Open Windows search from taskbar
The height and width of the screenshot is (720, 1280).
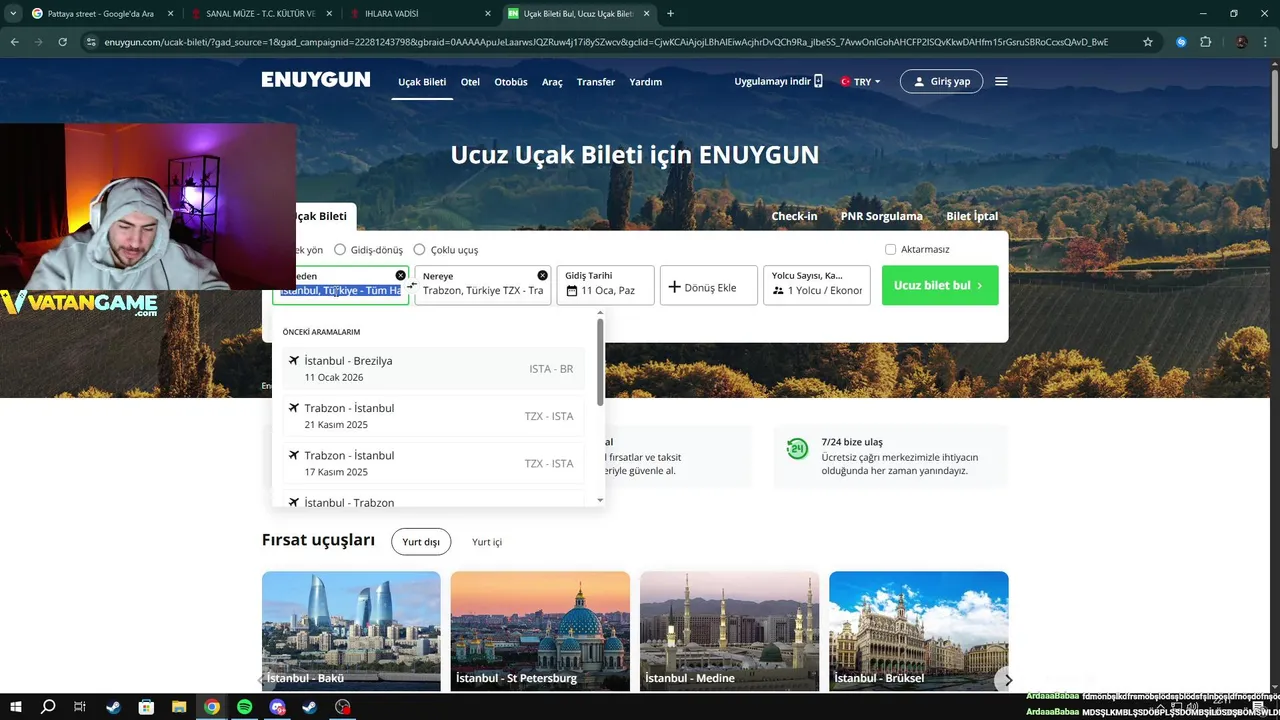(48, 707)
